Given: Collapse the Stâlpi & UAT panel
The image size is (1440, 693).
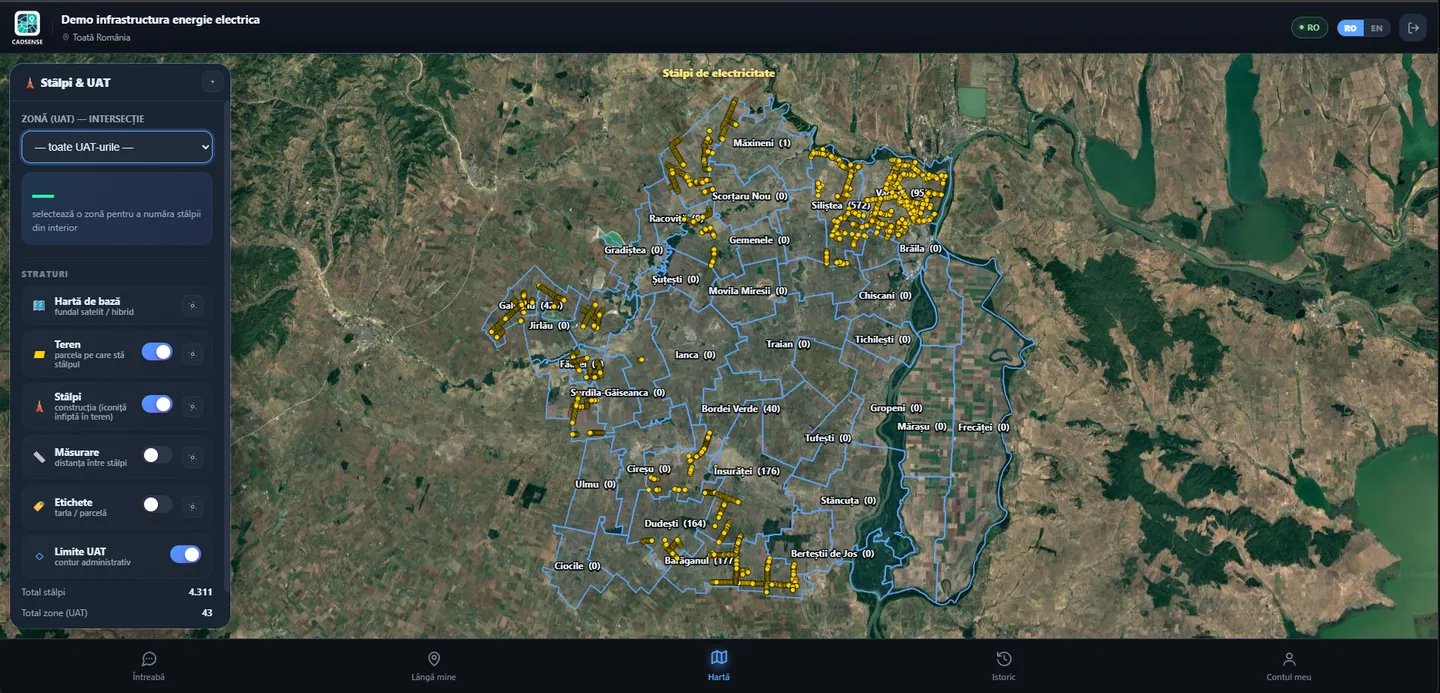Looking at the screenshot, I should [x=211, y=82].
